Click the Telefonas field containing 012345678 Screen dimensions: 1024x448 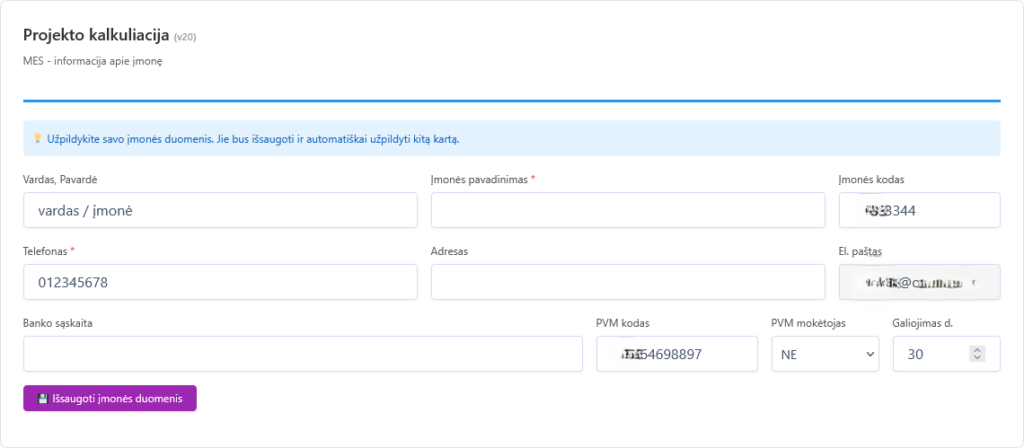tap(220, 282)
